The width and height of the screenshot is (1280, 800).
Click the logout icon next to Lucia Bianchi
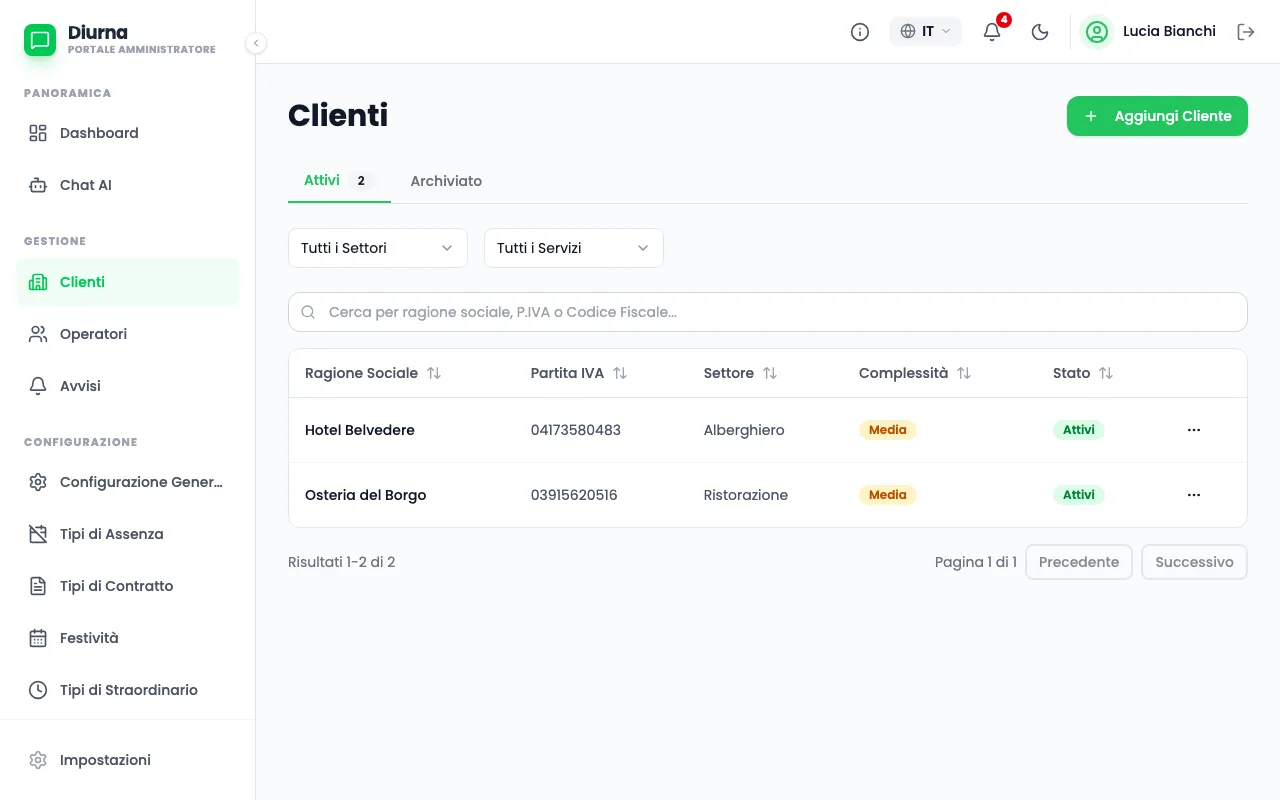click(1246, 32)
